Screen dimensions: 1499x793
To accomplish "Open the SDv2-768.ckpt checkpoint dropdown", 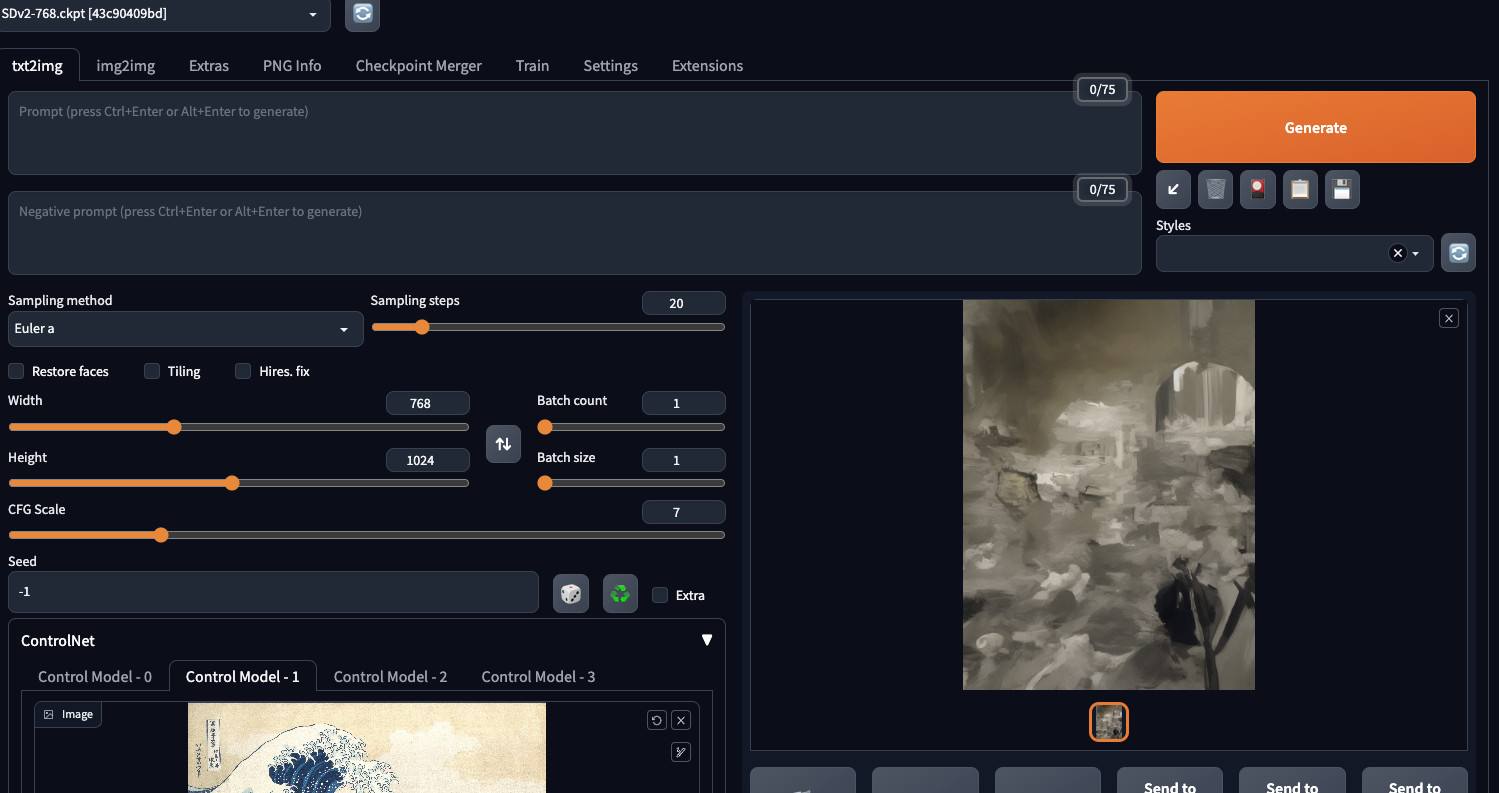I will 164,14.
